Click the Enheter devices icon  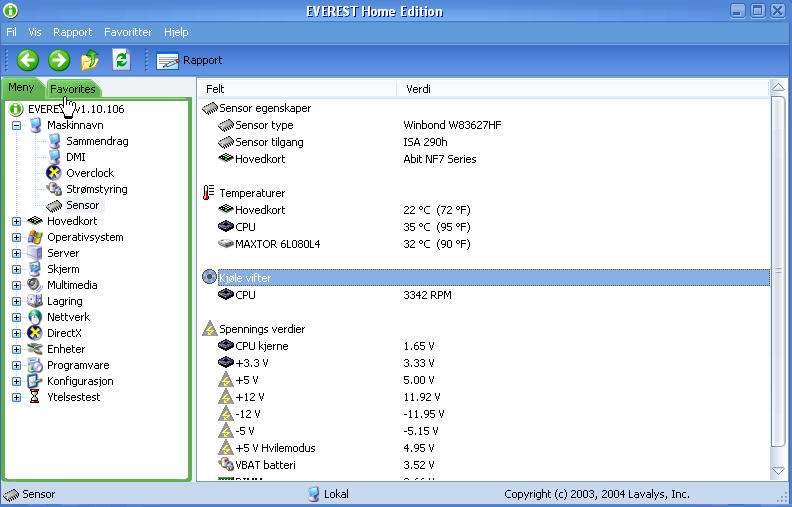(35, 348)
